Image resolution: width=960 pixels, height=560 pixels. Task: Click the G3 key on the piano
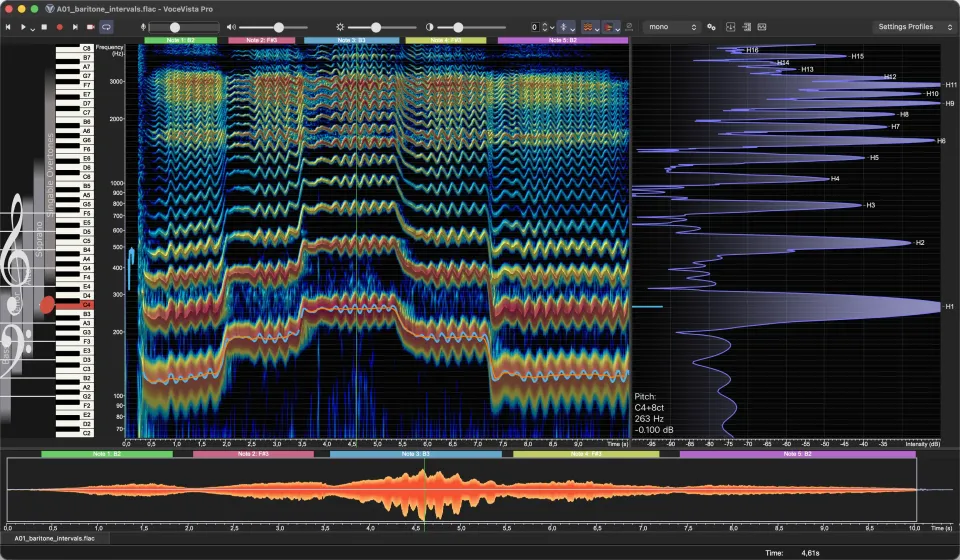pyautogui.click(x=75, y=332)
